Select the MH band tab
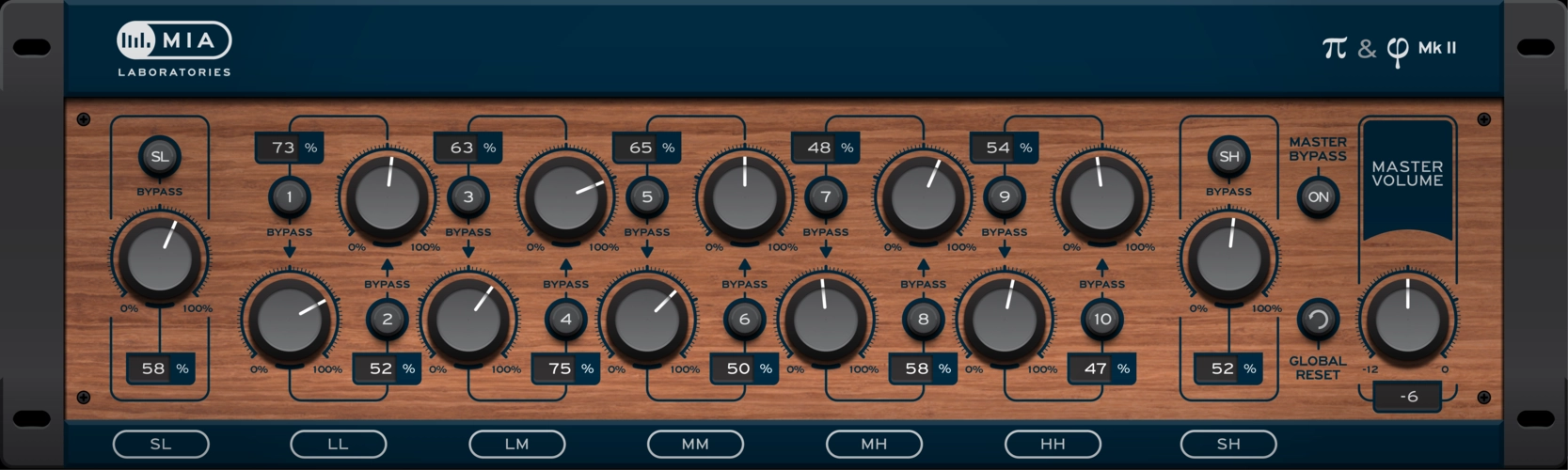1568x470 pixels. pyautogui.click(x=875, y=444)
